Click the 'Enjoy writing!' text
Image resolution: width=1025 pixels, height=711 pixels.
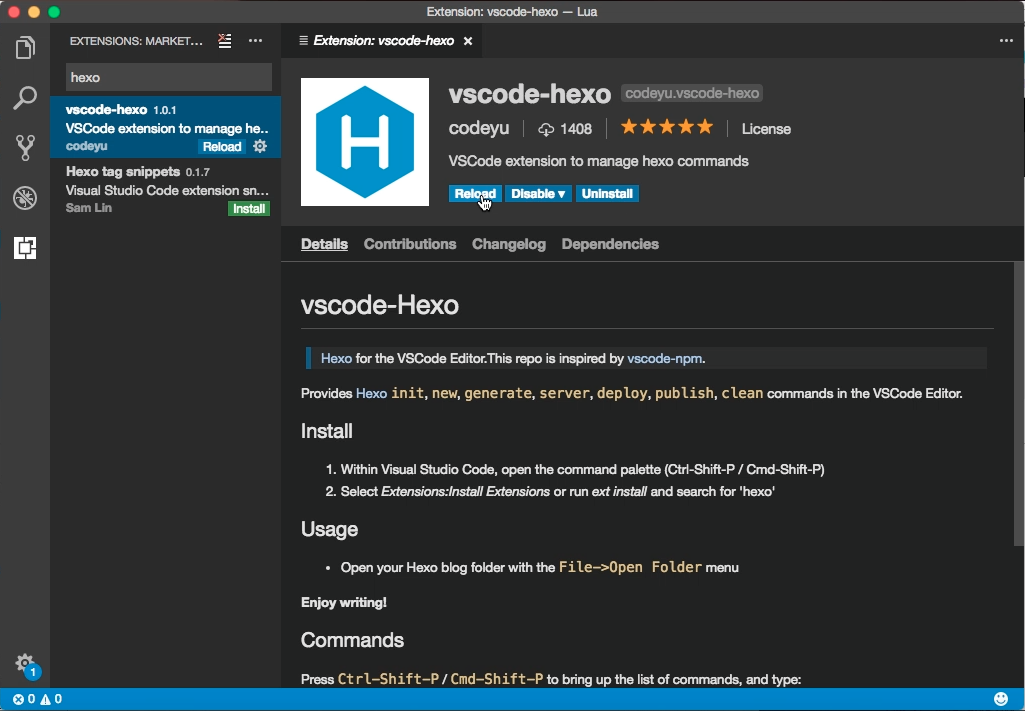point(344,603)
